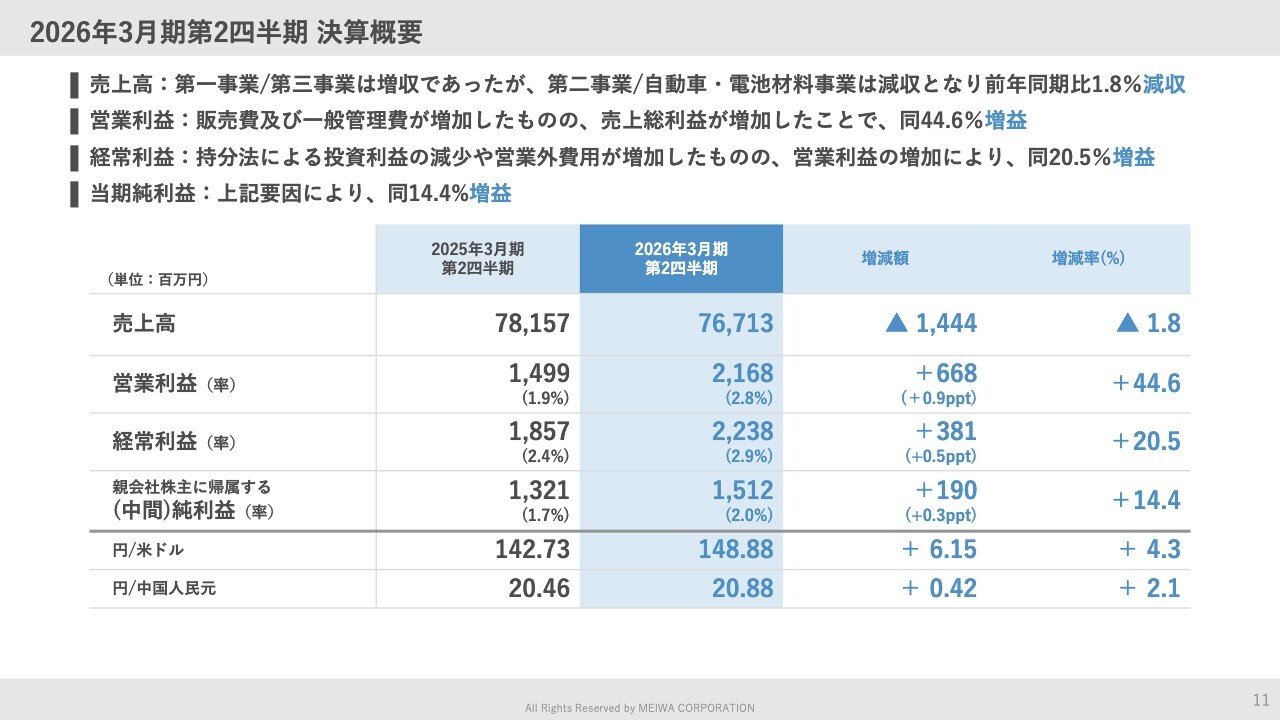
Task: Select the 78,157 sales value cell
Action: [x=531, y=324]
